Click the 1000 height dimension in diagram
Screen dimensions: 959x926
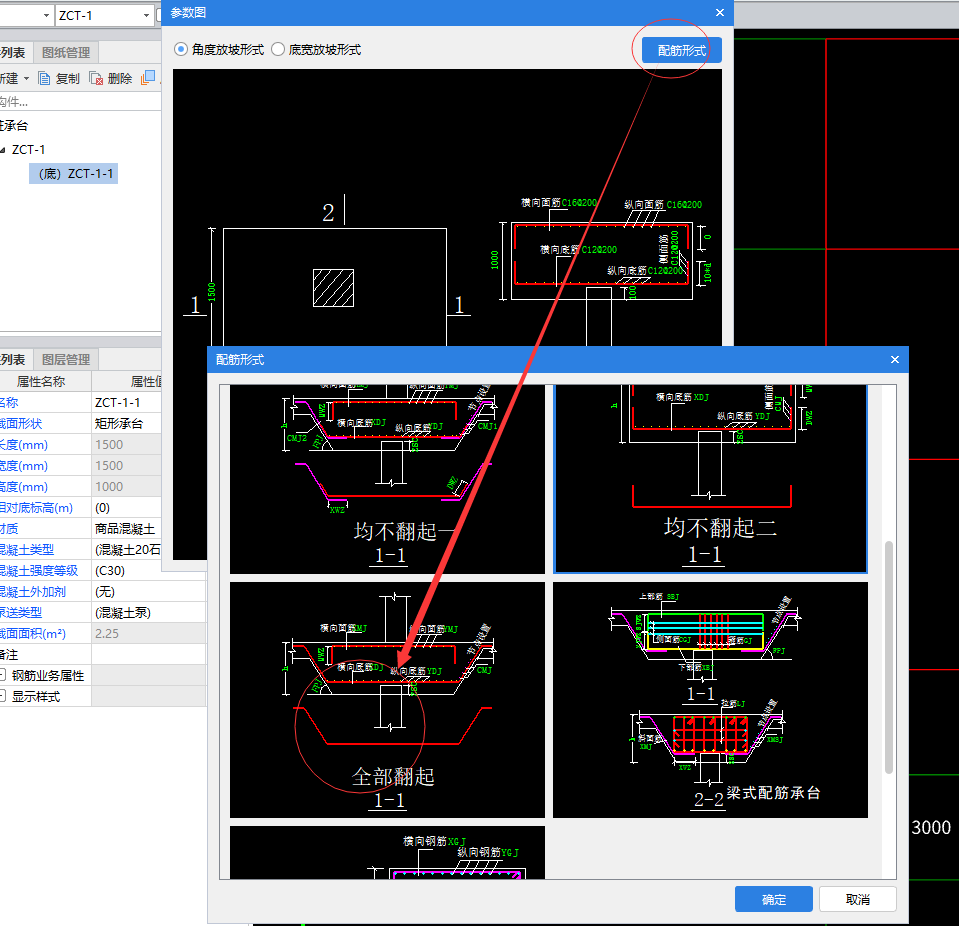[x=494, y=260]
